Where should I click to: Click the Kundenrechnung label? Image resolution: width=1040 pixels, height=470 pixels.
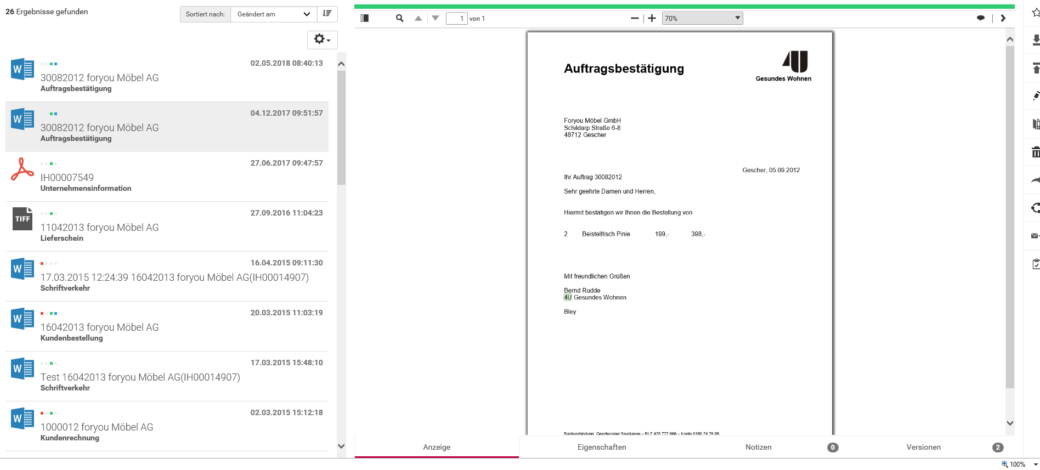coord(70,438)
